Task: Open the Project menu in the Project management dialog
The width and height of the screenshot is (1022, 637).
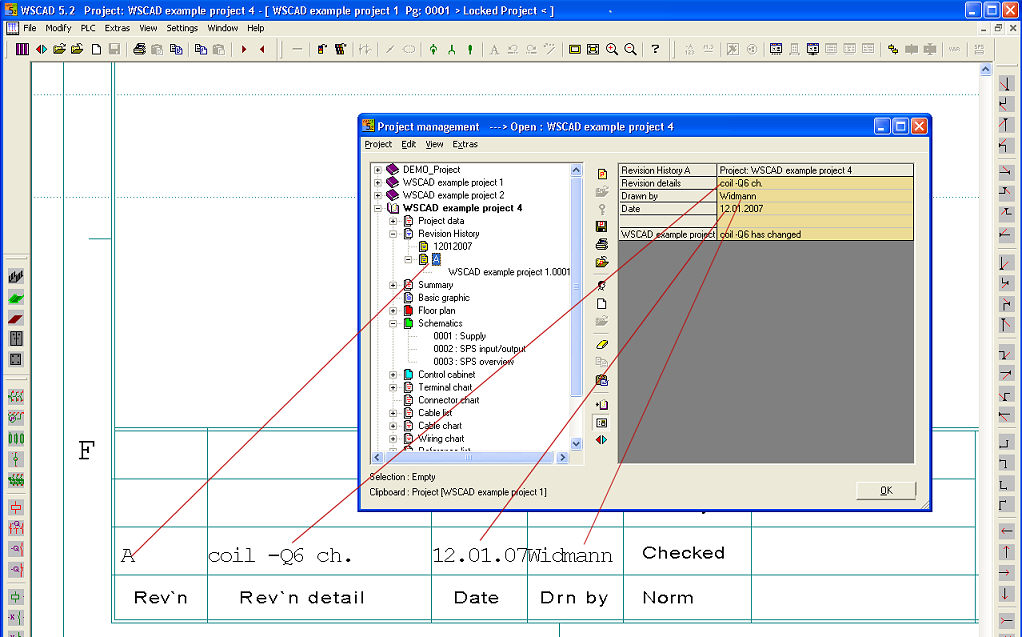Action: 378,144
